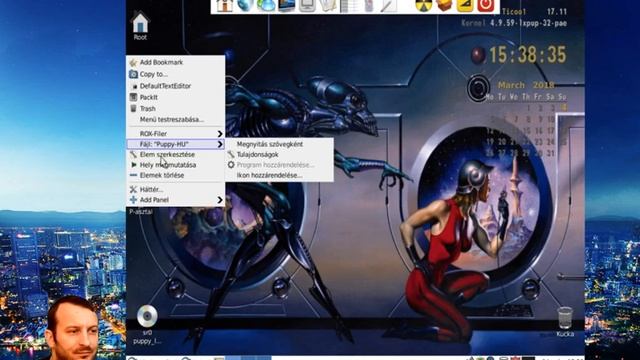The height and width of the screenshot is (360, 640).
Task: Click the 15:38:35 desktop clock
Action: pos(528,55)
